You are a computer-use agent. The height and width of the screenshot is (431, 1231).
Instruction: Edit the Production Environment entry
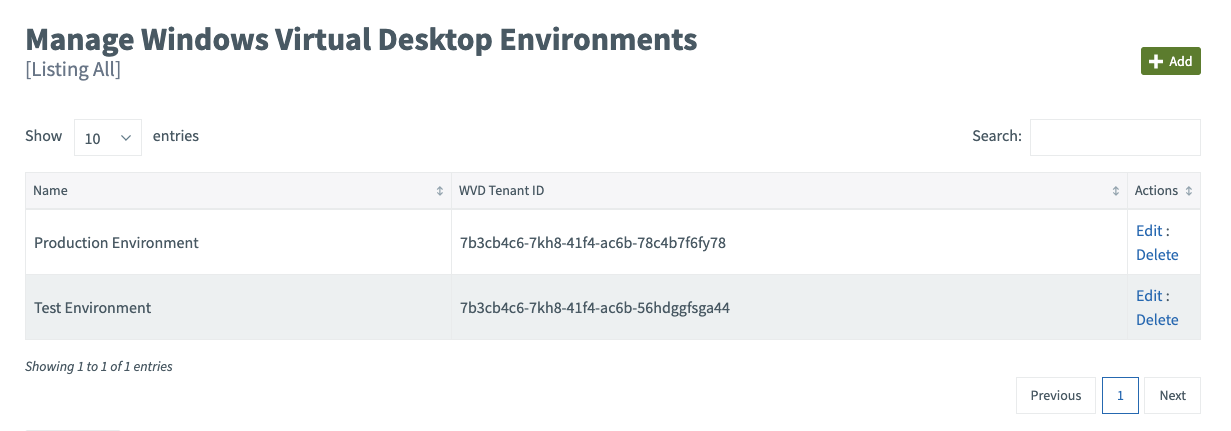1149,231
